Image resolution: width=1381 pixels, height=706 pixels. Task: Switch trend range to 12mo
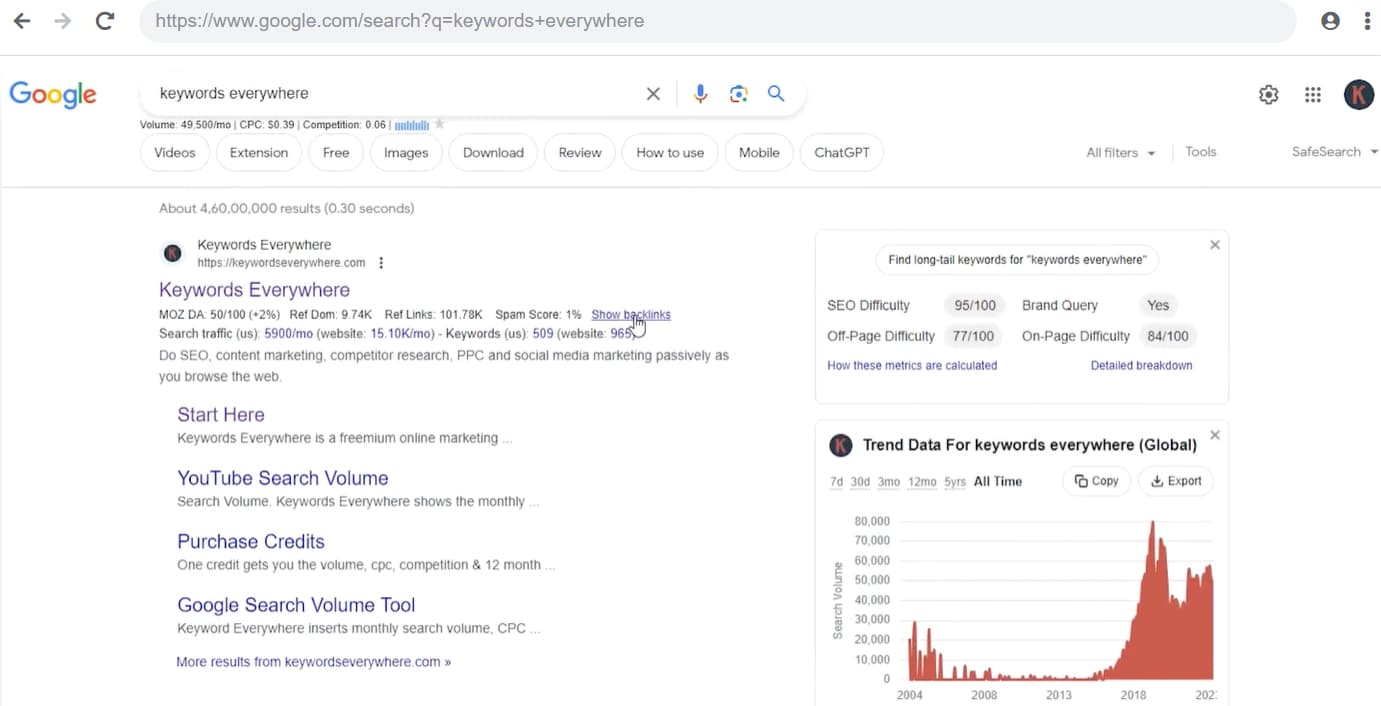[922, 482]
